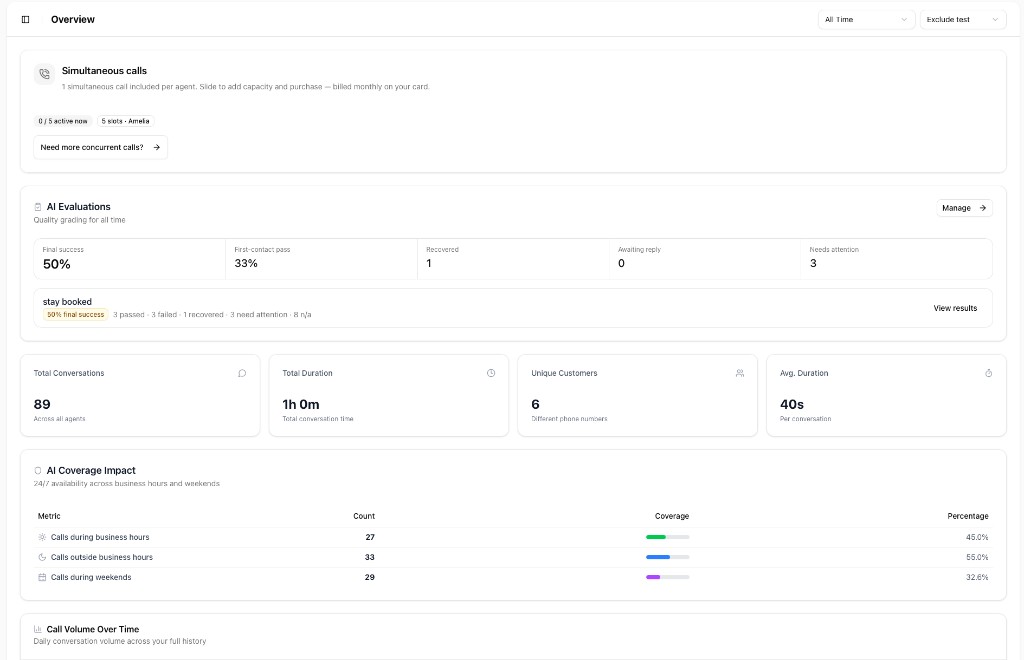The height and width of the screenshot is (660, 1024).
Task: Click the stay booked evaluation title
Action: (67, 302)
